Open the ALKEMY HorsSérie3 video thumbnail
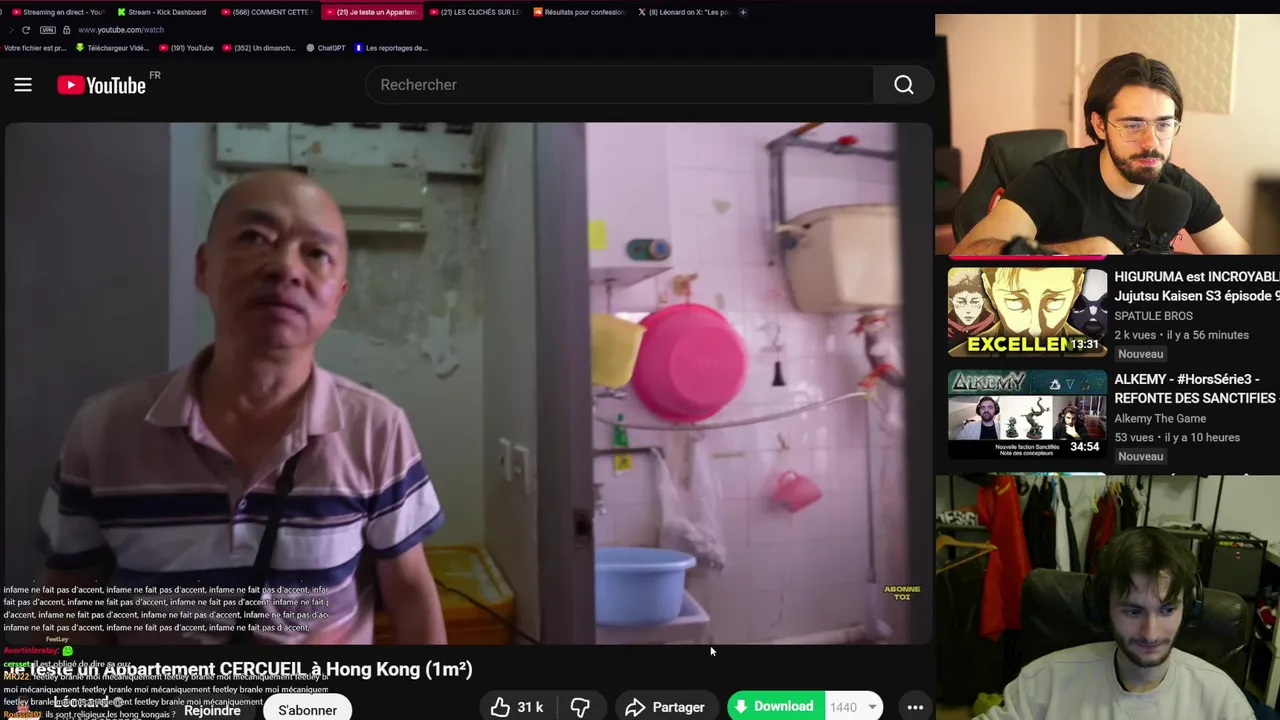Viewport: 1280px width, 720px height. (1027, 415)
